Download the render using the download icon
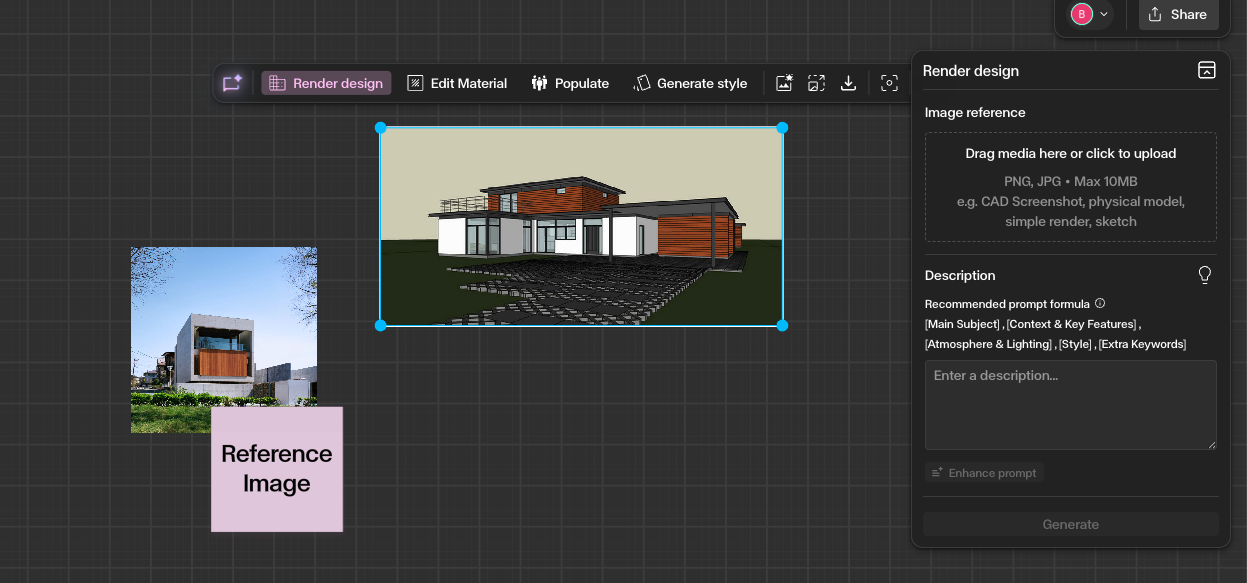The image size is (1247, 583). tap(848, 83)
